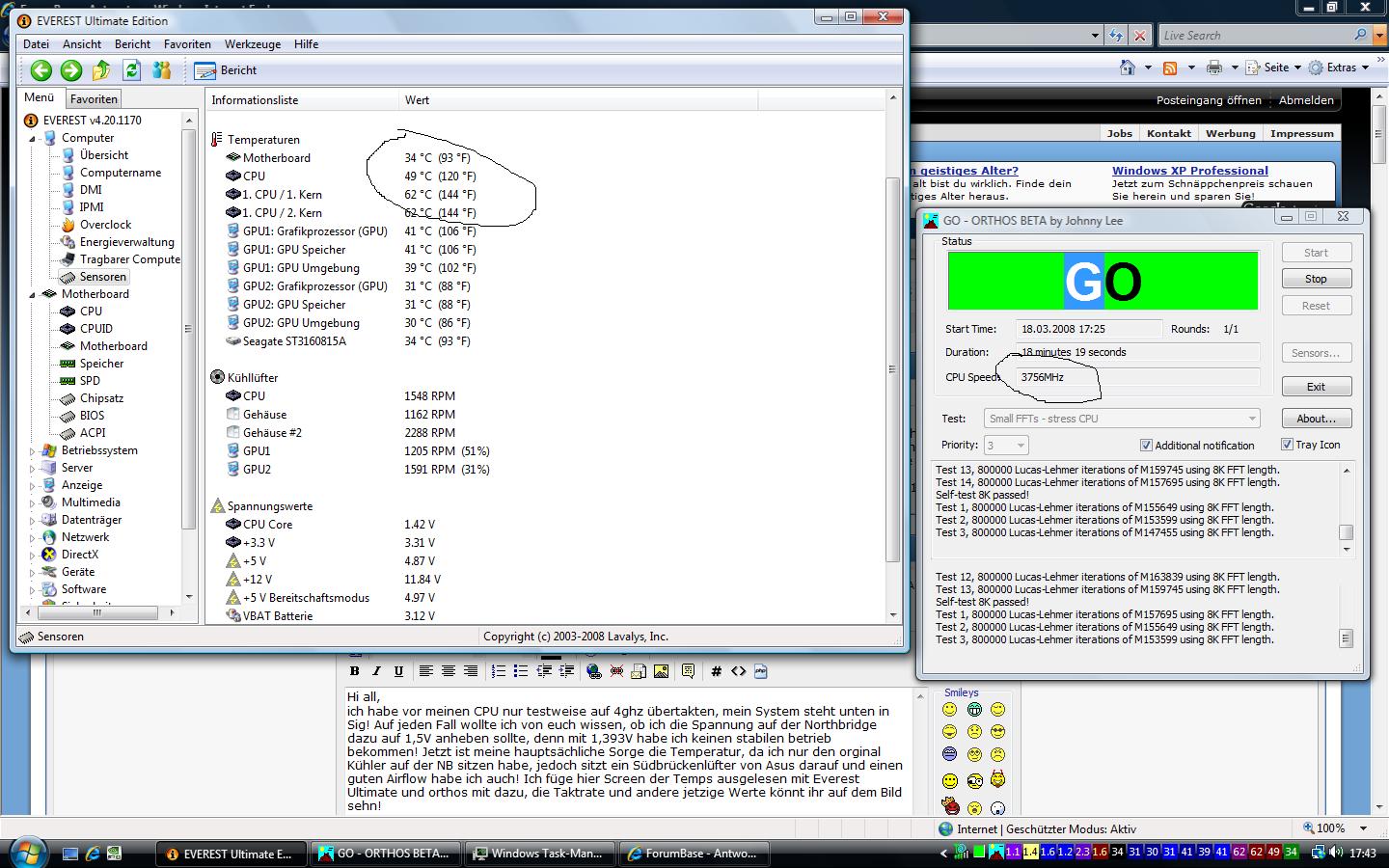Refresh the EVEREST sensor view
1389x868 pixels.
tap(132, 69)
